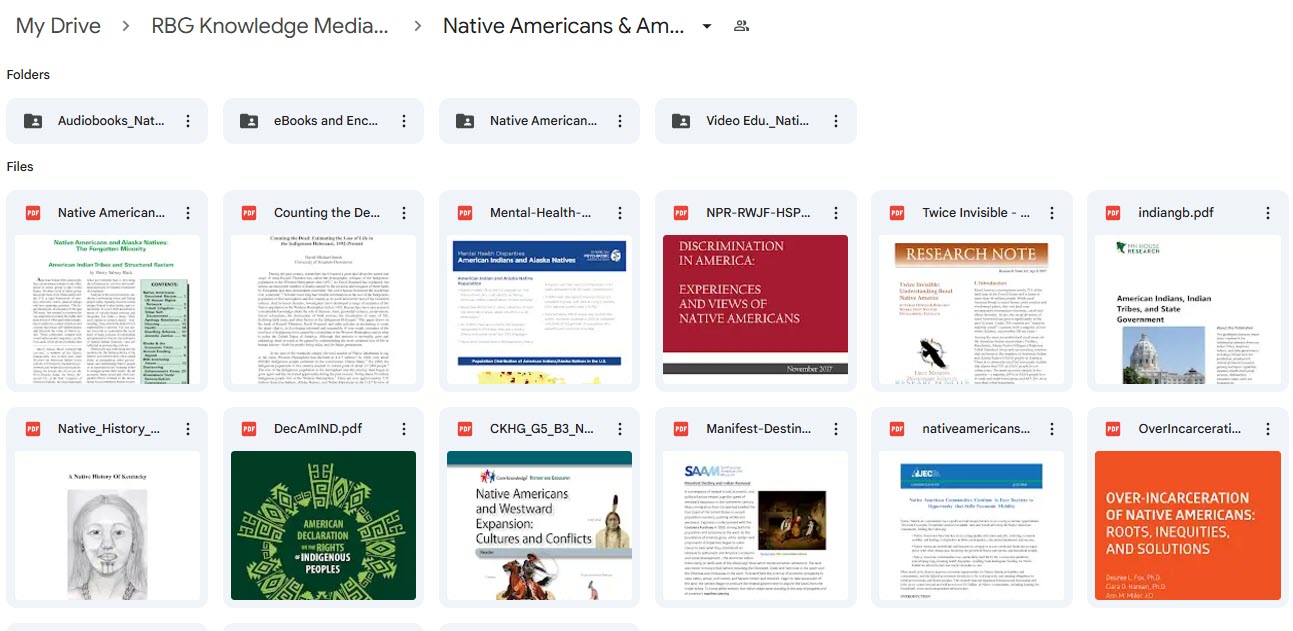This screenshot has width=1293, height=631.
Task: Open more options for eBooks and Enc folder
Action: 404,121
